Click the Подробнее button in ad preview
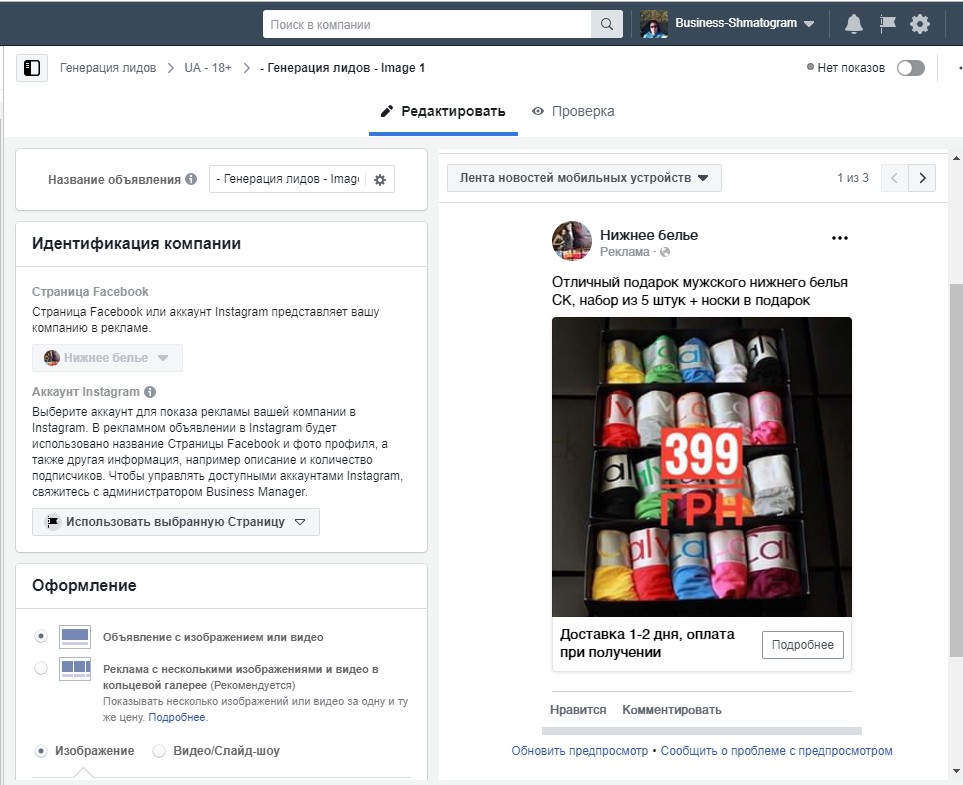 click(x=803, y=645)
